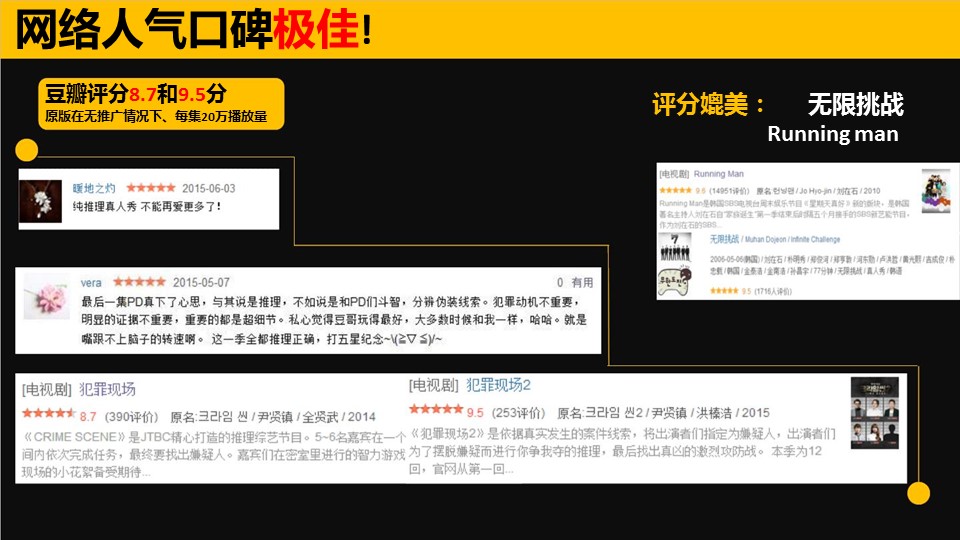Select the yellow 豆瓣评分8.7和9.5分 badge
Viewport: 960px width, 540px height.
[161, 103]
